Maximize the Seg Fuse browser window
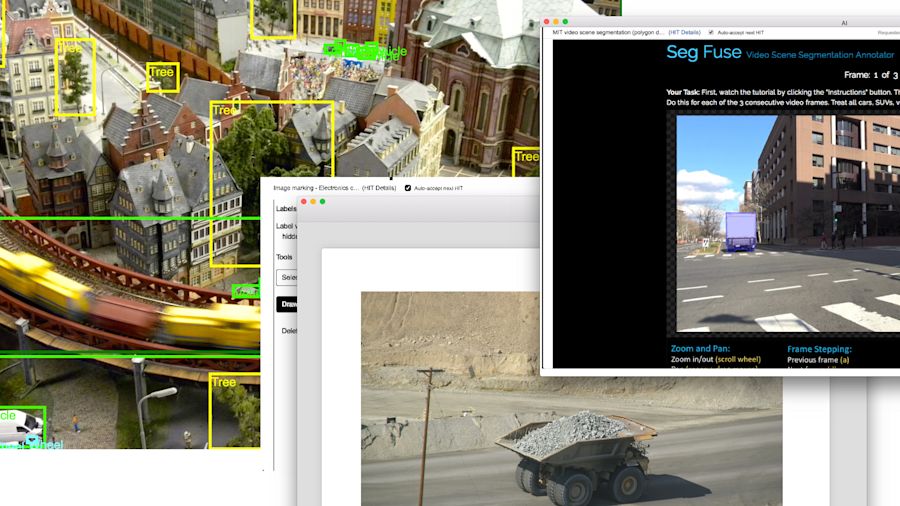This screenshot has height=506, width=900. tap(565, 22)
